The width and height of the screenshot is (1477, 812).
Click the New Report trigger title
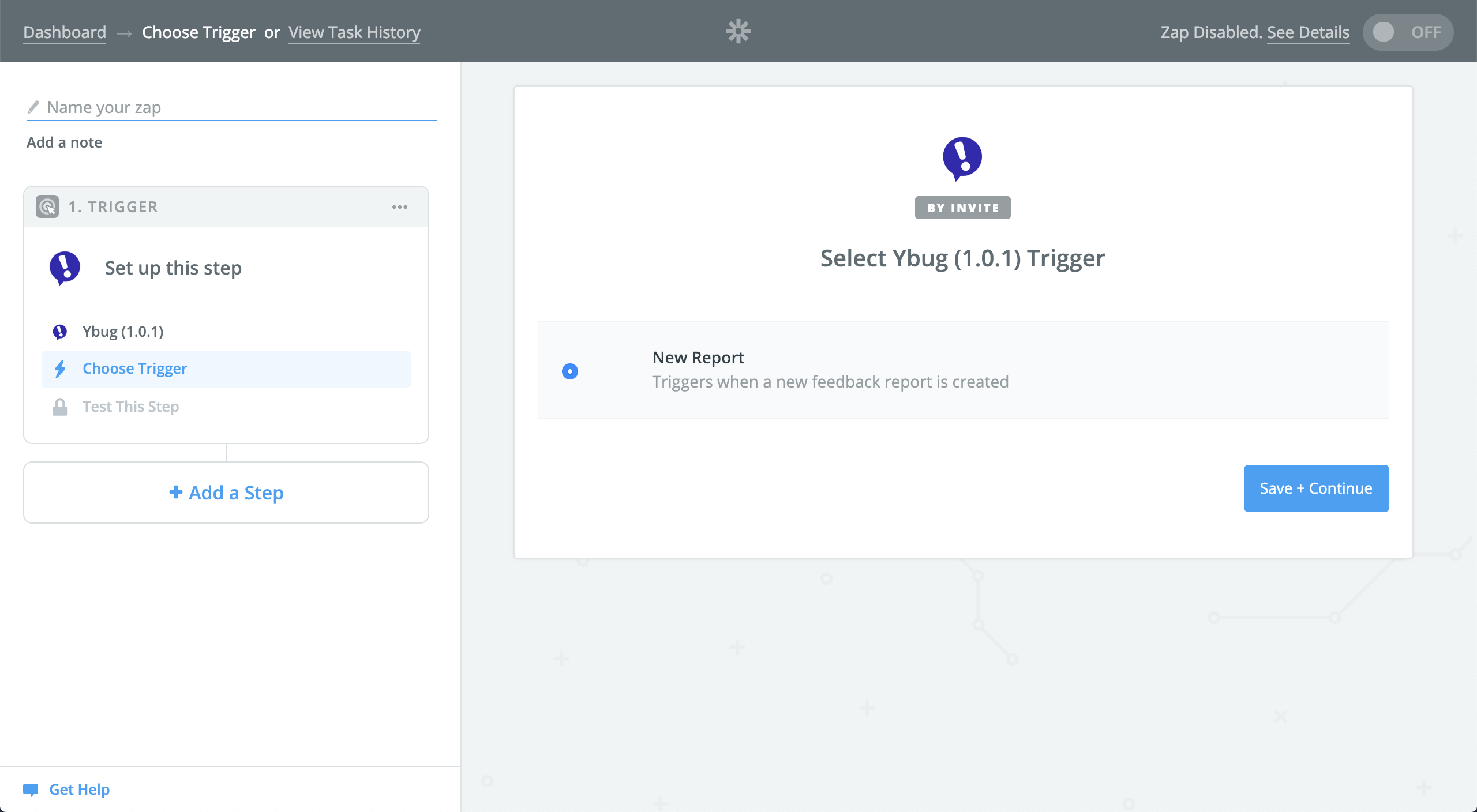698,358
